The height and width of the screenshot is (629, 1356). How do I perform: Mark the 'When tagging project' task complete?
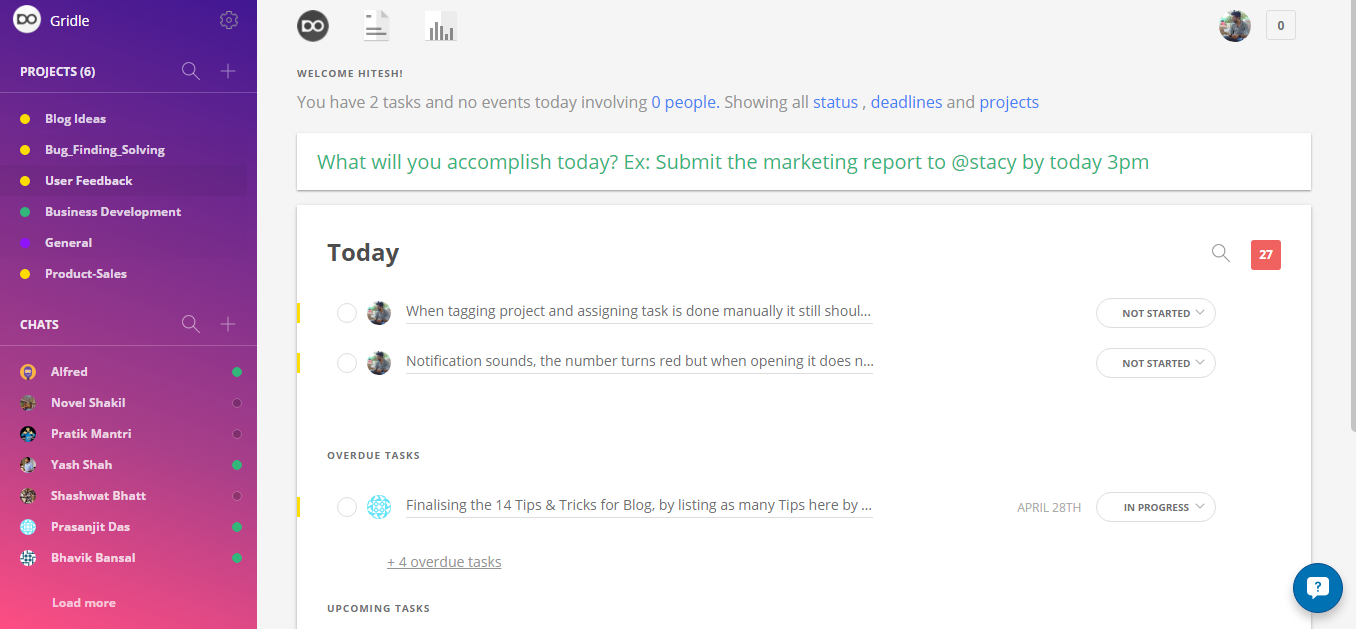(347, 313)
